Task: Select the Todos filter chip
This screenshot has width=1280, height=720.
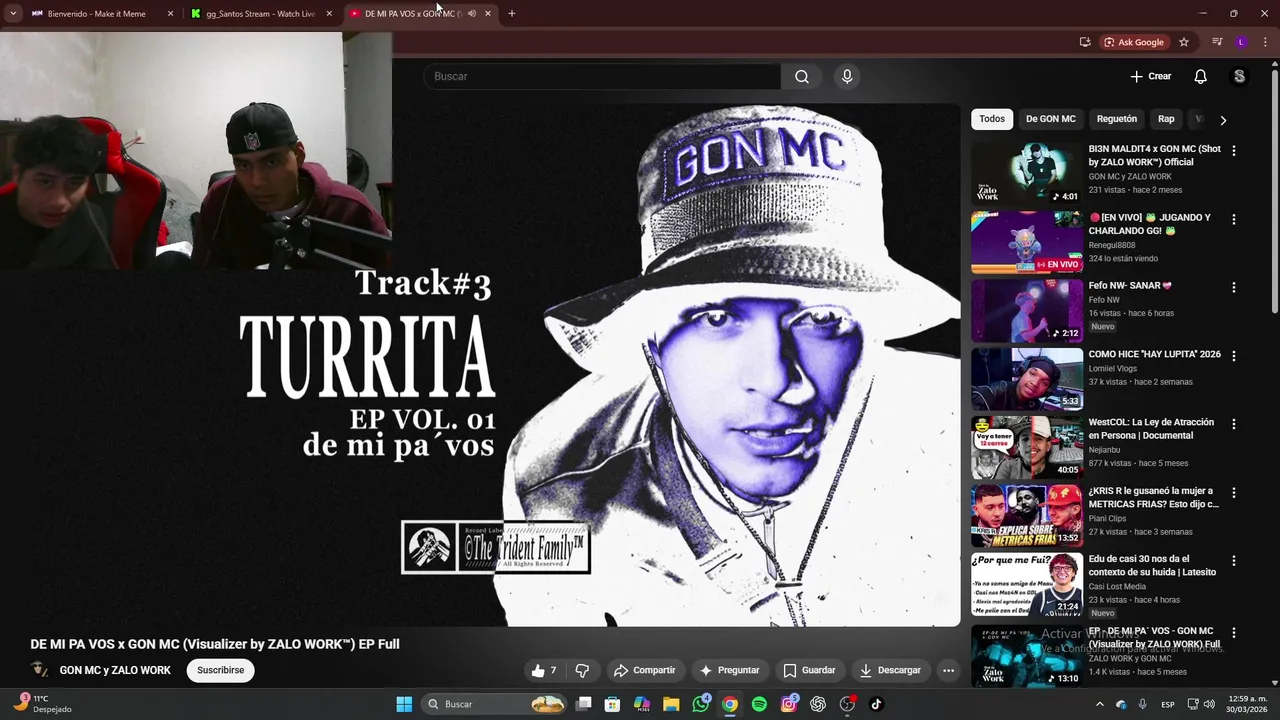Action: tap(992, 119)
